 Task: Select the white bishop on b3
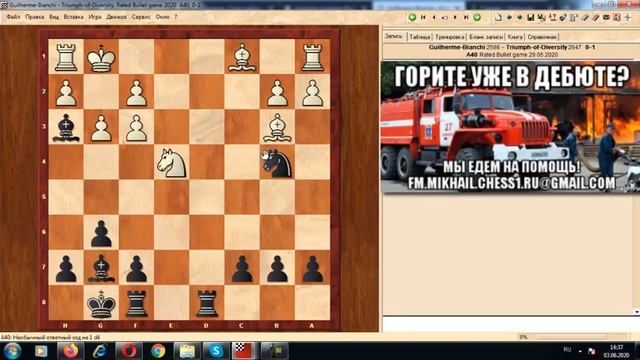click(277, 127)
